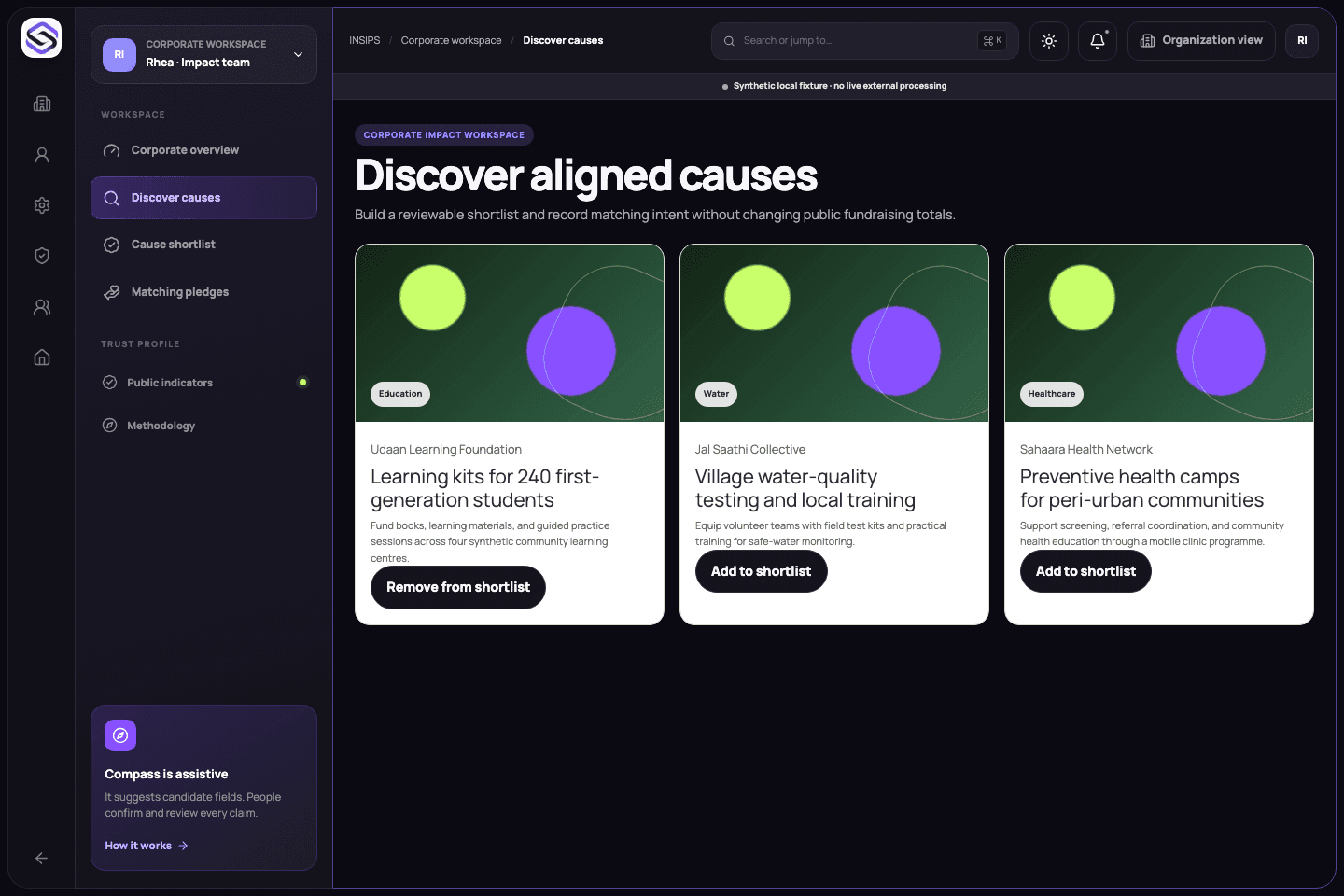The width and height of the screenshot is (1344, 896).
Task: Collapse sidebar with the back arrow
Action: point(41,858)
